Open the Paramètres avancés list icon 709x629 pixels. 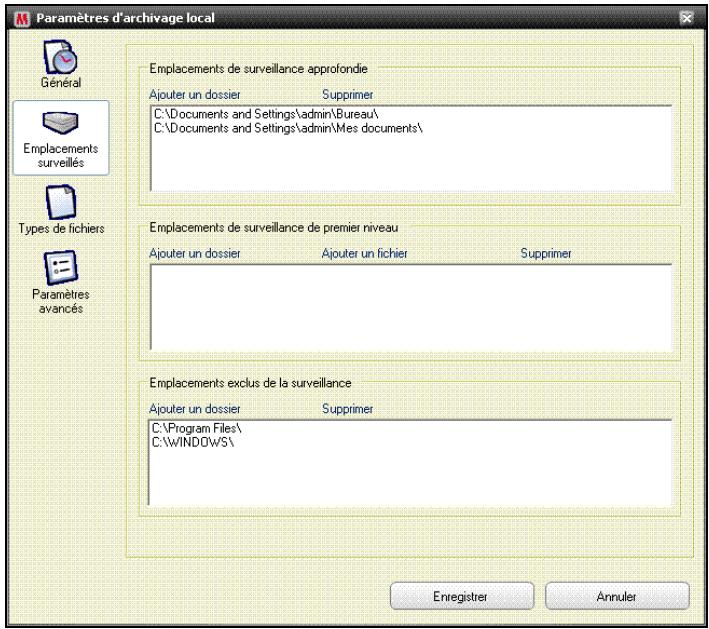[61, 268]
